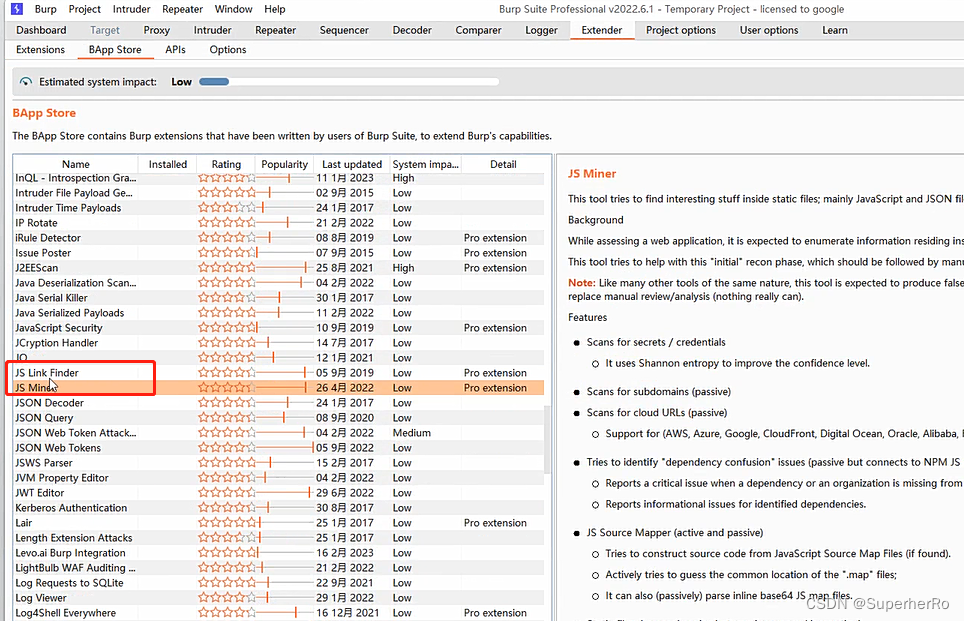This screenshot has width=964, height=621.
Task: Select the BApp Store sub-tab
Action: point(115,50)
